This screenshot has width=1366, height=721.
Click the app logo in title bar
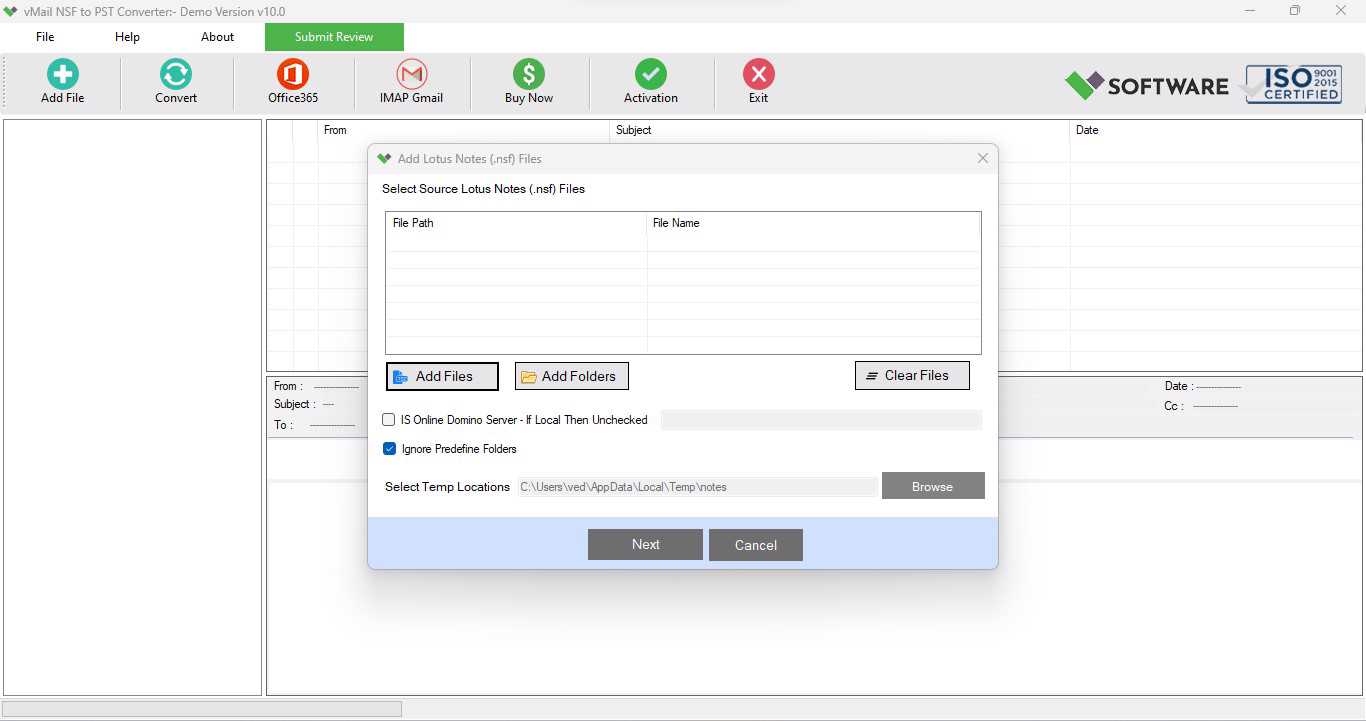[11, 11]
